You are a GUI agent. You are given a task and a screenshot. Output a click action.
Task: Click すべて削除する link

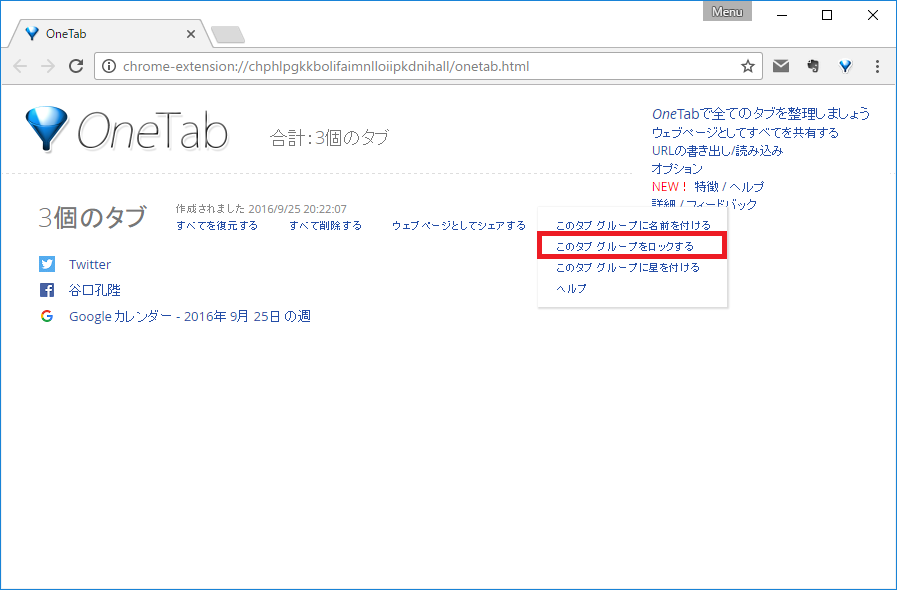click(x=325, y=226)
